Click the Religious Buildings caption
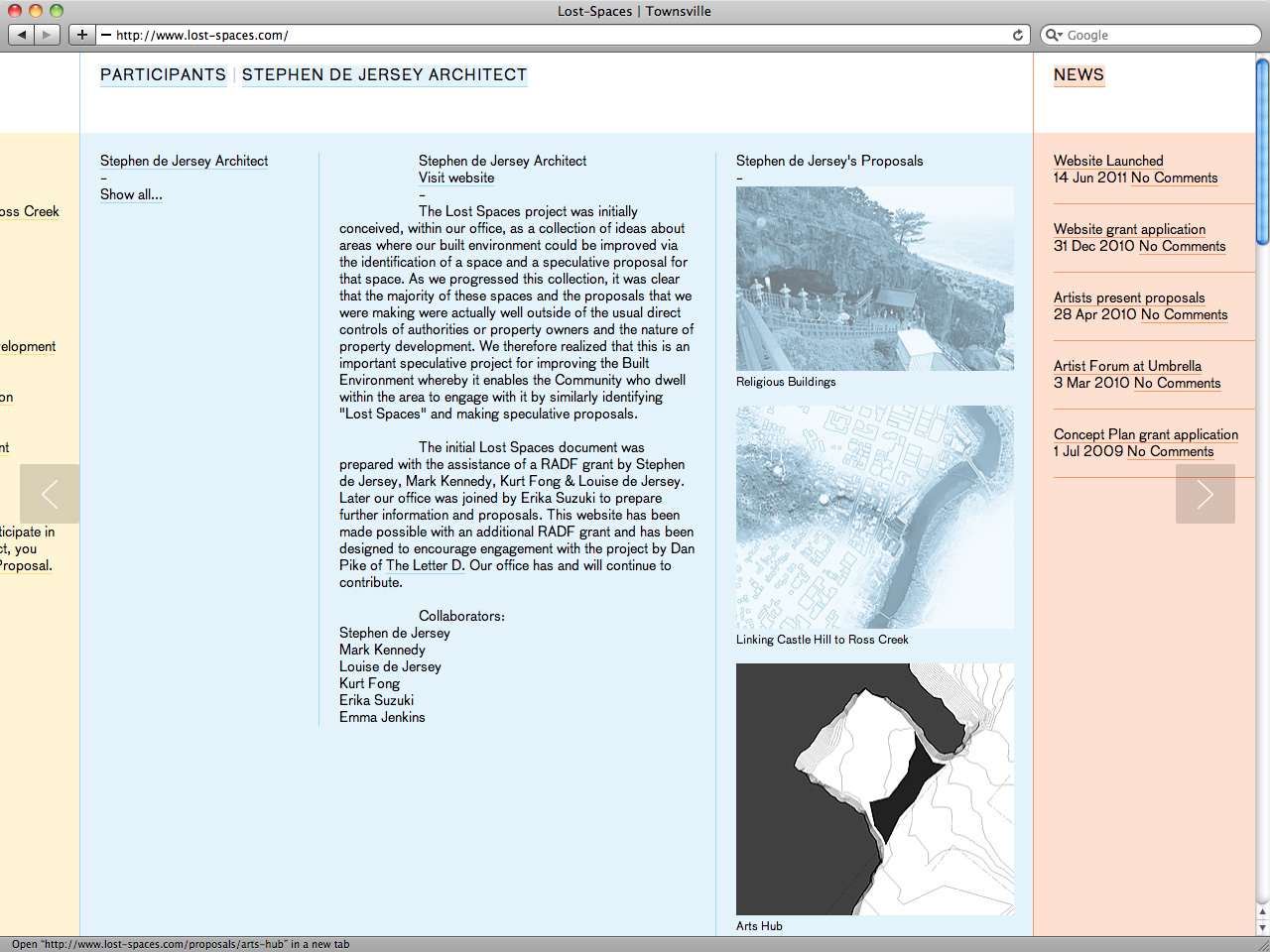This screenshot has height=952, width=1270. (786, 382)
